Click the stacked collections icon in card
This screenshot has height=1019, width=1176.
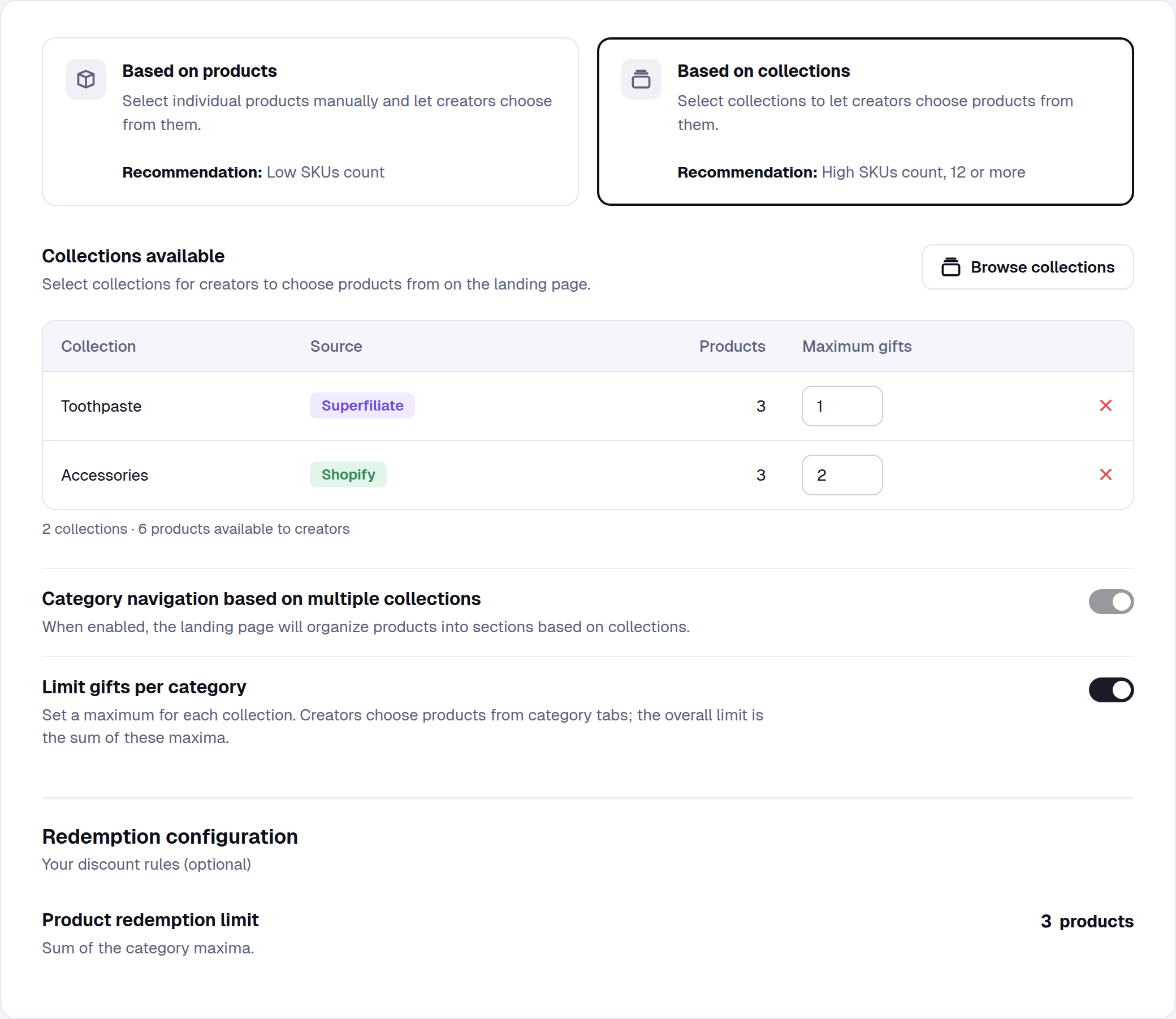click(x=641, y=79)
